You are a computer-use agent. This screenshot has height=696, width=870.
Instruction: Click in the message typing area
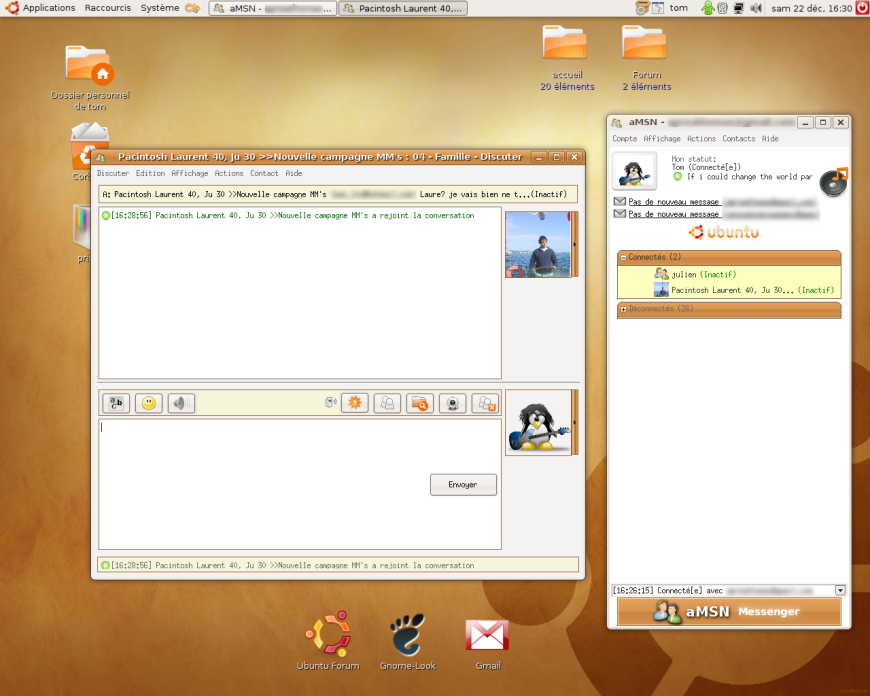pyautogui.click(x=300, y=484)
